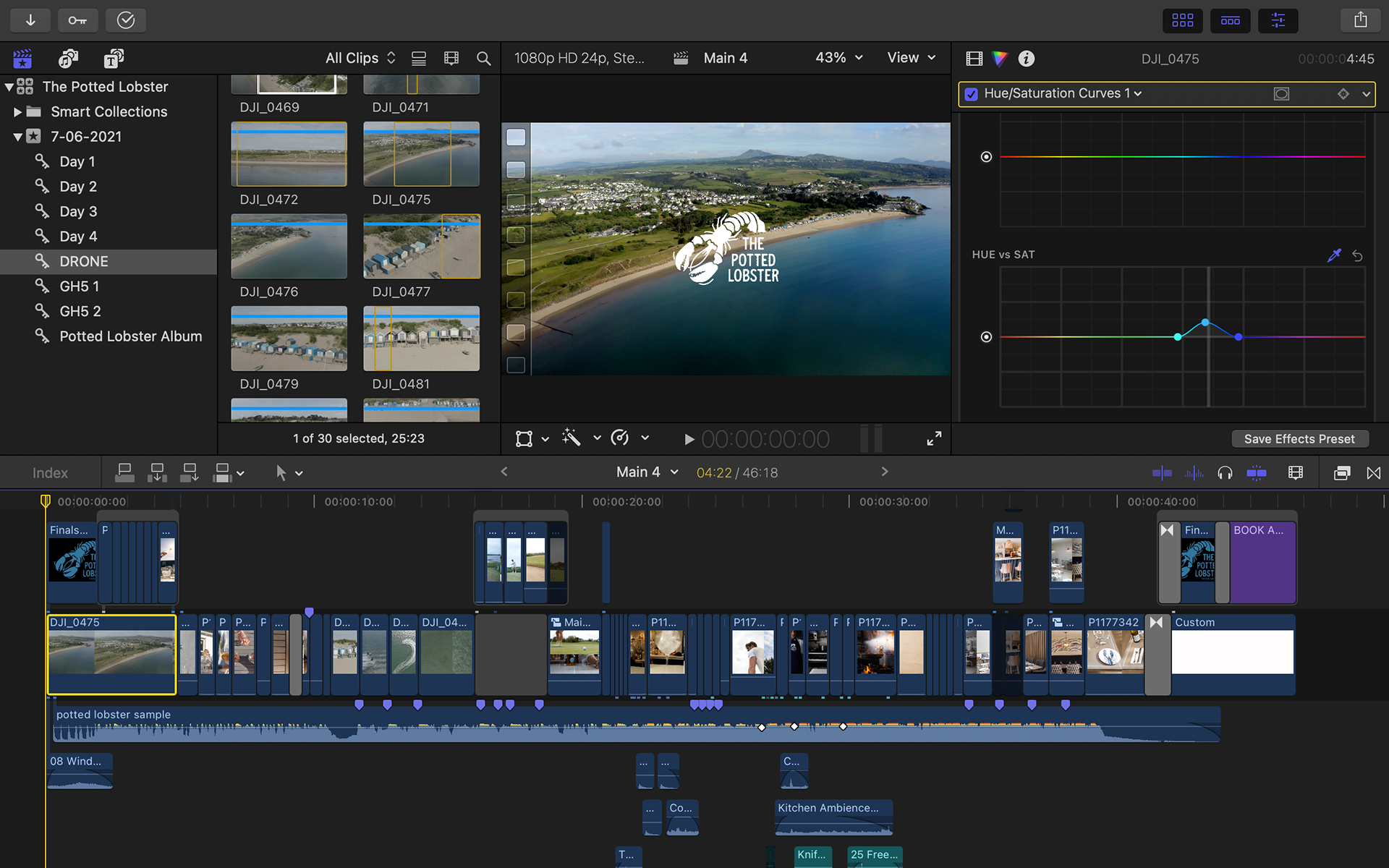The height and width of the screenshot is (868, 1389).
Task: Open the All Clips filter dropdown
Action: tap(360, 58)
